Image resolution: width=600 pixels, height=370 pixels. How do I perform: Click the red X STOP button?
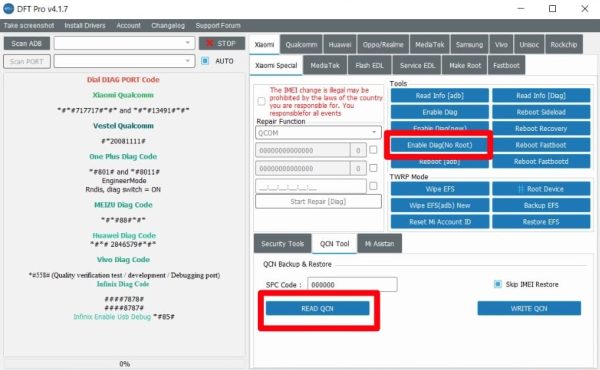pos(222,43)
